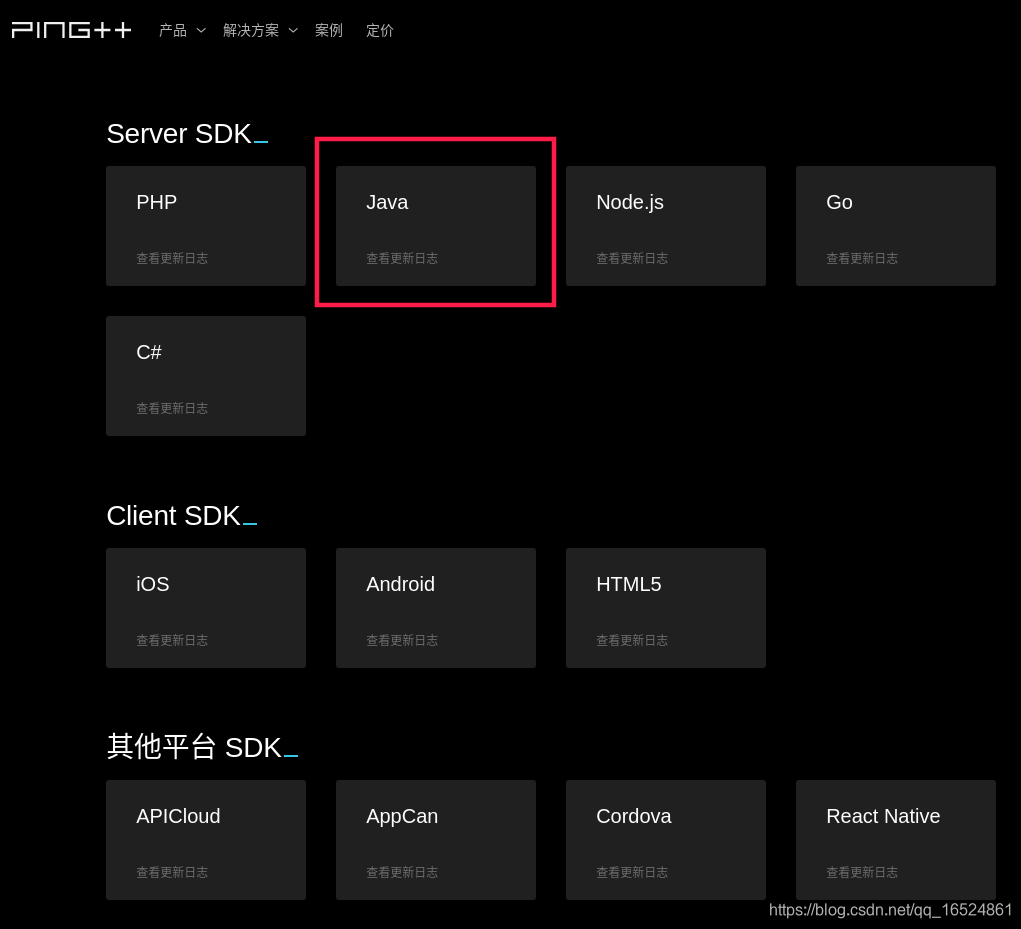
Task: Go to the 案例 page
Action: coord(329,31)
